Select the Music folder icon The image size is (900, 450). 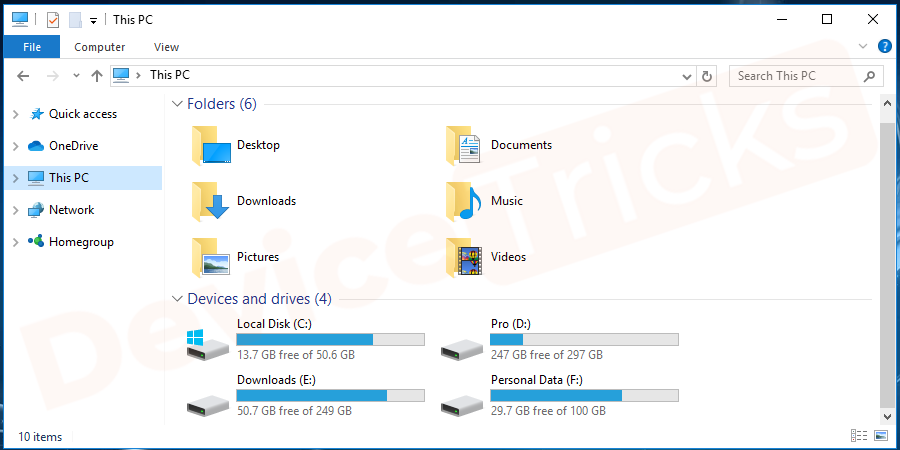(x=464, y=201)
